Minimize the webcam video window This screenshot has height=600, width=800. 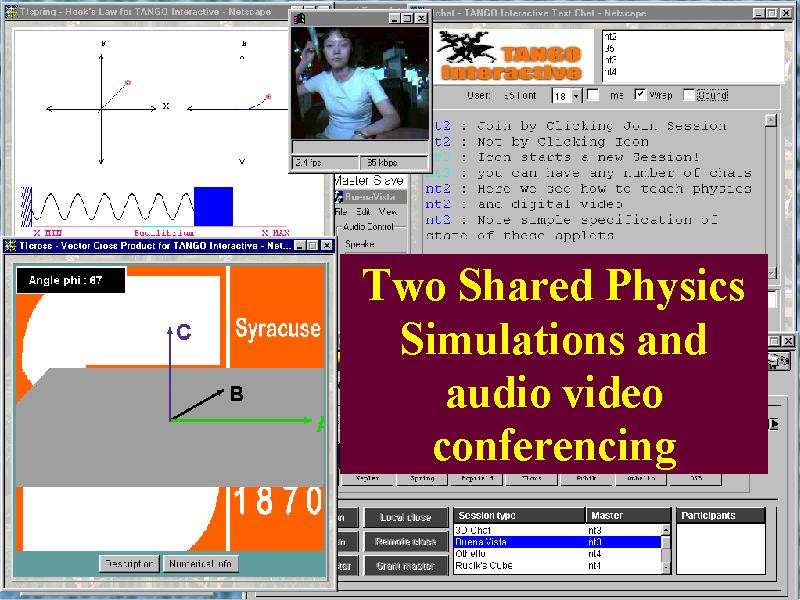coord(394,18)
